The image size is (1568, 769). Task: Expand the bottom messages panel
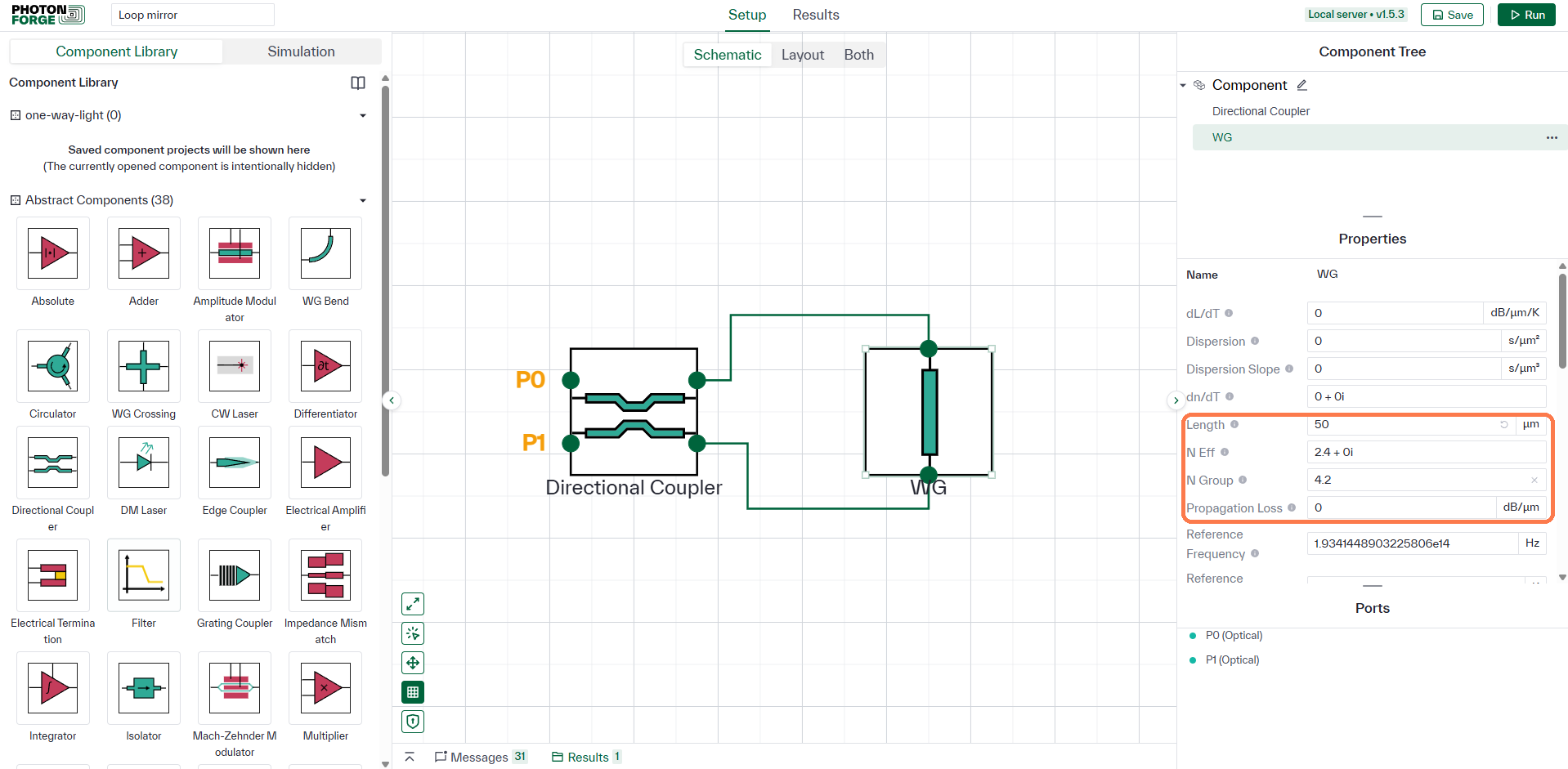[x=410, y=757]
